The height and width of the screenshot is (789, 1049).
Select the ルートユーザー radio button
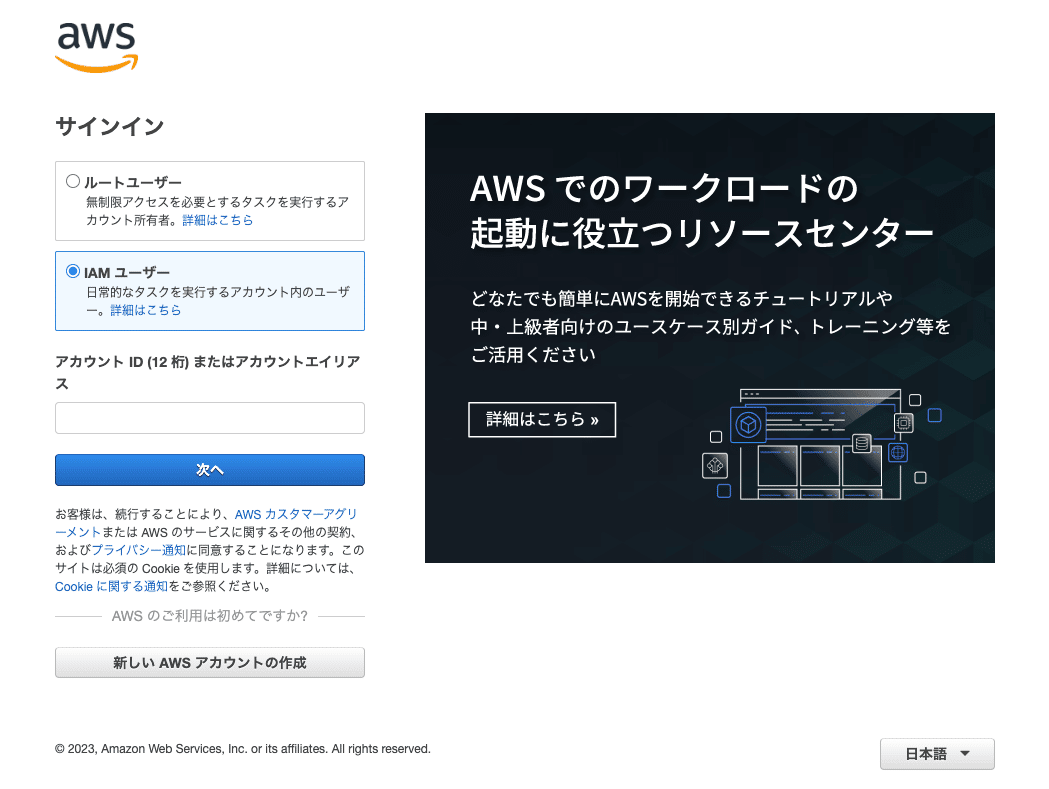73,181
